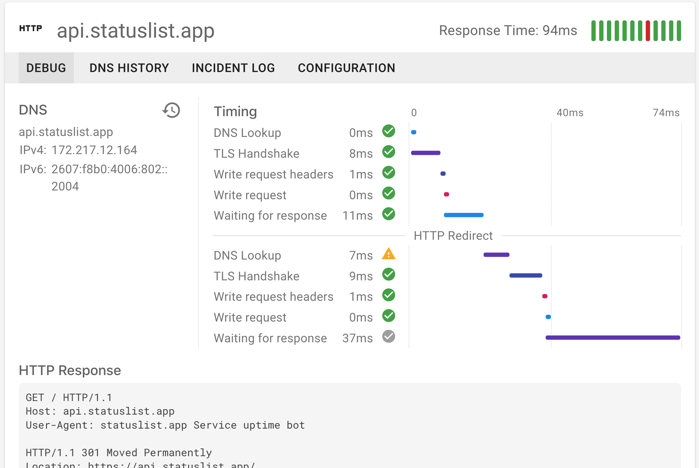Click the orange warning icon for 7ms DNS Lookup
The height and width of the screenshot is (468, 699).
pyautogui.click(x=389, y=254)
